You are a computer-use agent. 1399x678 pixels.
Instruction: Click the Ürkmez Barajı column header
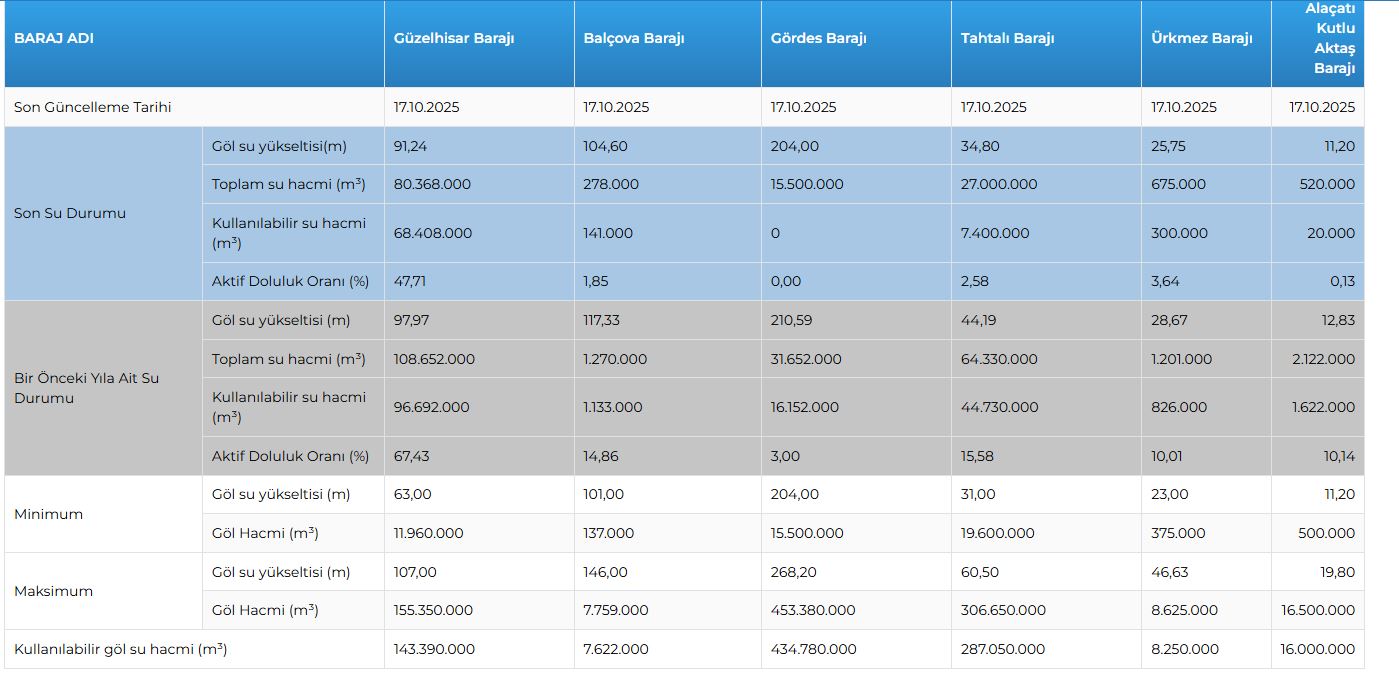click(x=1201, y=39)
